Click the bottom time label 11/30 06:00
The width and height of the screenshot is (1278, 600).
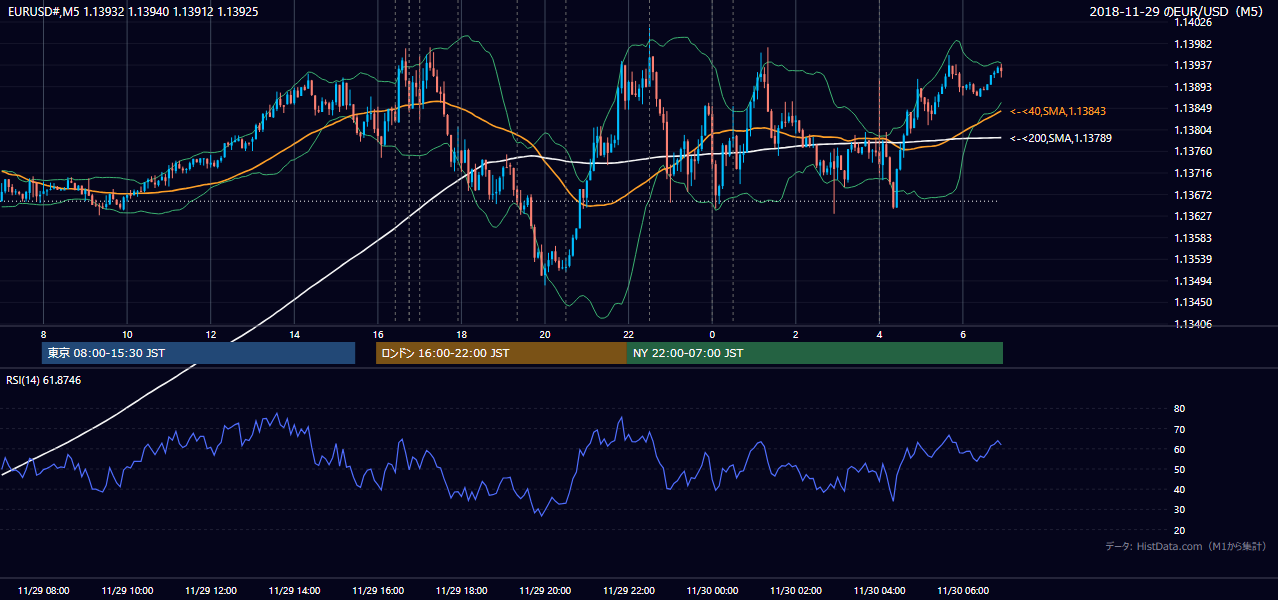pyautogui.click(x=962, y=591)
